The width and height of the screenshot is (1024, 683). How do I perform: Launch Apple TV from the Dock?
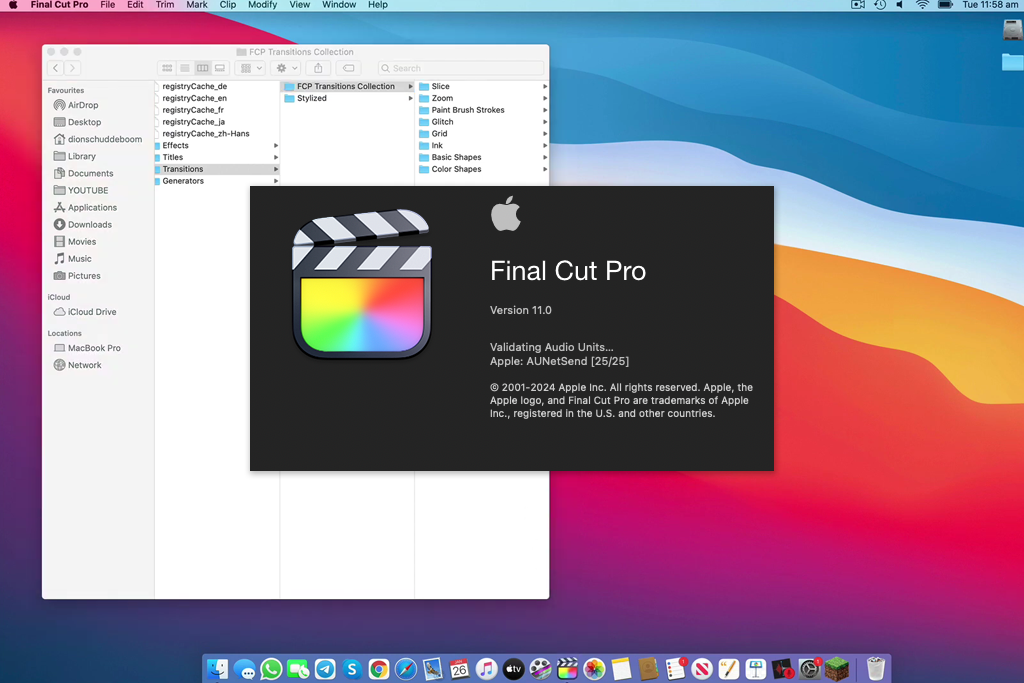click(x=513, y=669)
